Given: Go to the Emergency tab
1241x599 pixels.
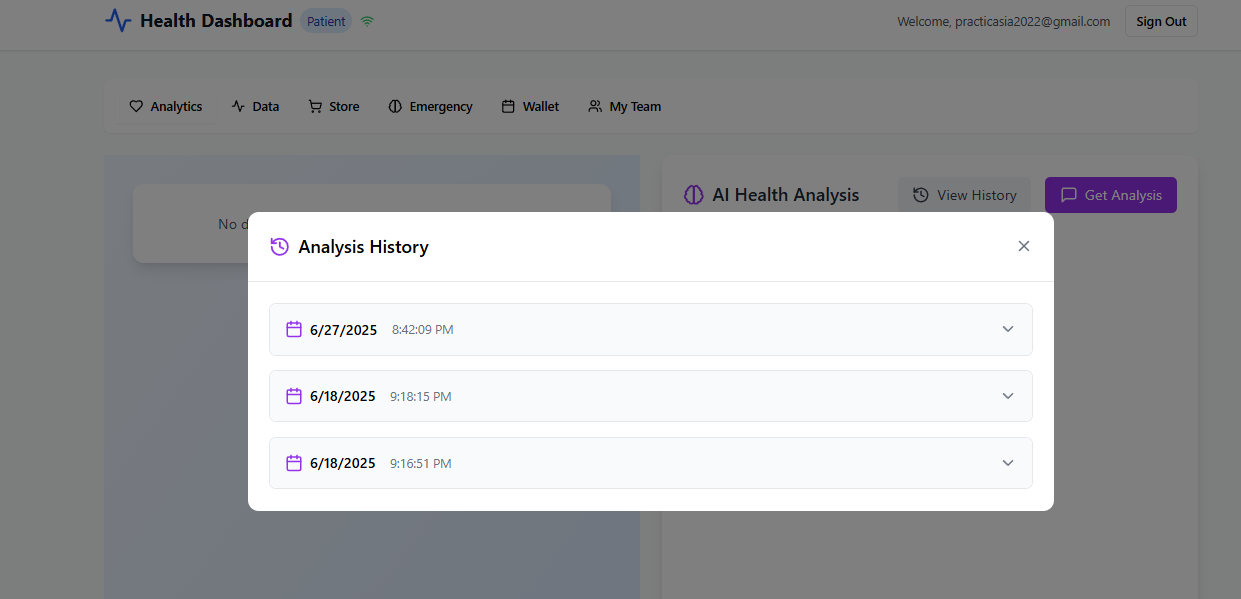Looking at the screenshot, I should coord(430,106).
